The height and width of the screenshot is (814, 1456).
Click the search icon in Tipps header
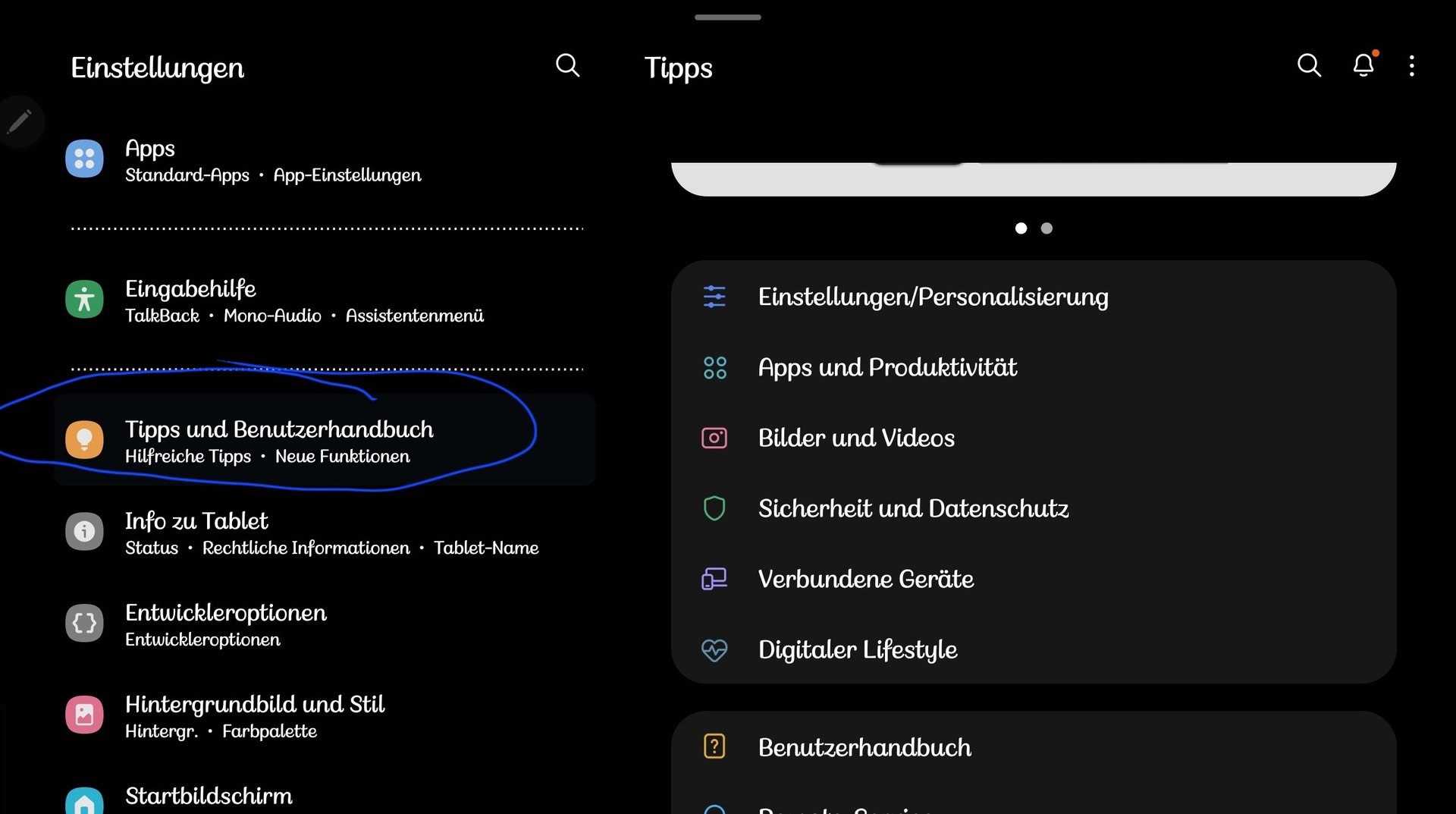[1309, 66]
